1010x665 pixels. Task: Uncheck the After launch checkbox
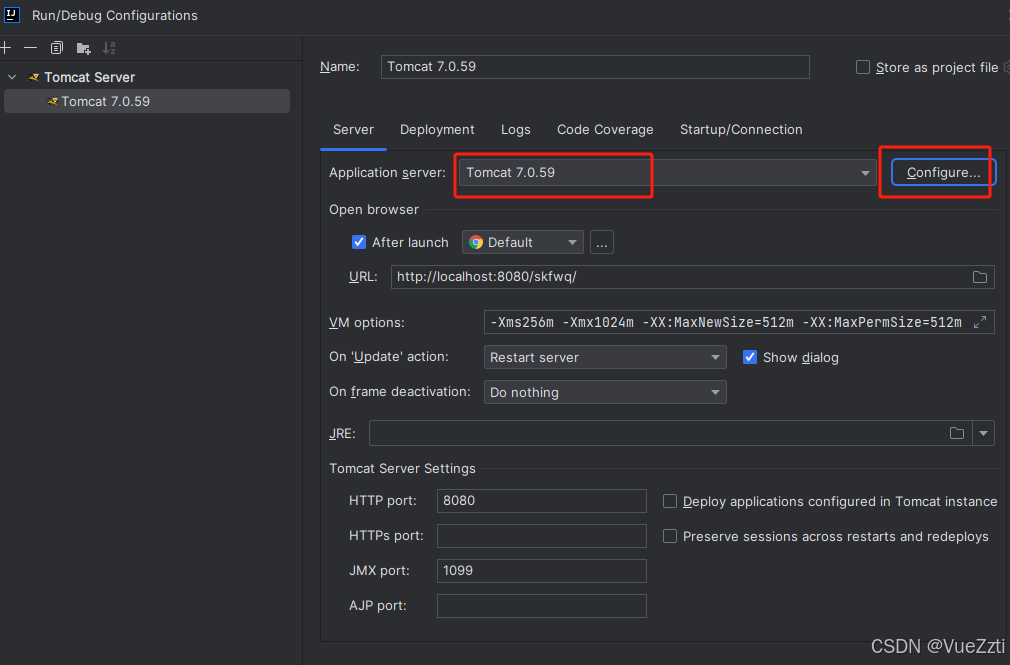(359, 242)
